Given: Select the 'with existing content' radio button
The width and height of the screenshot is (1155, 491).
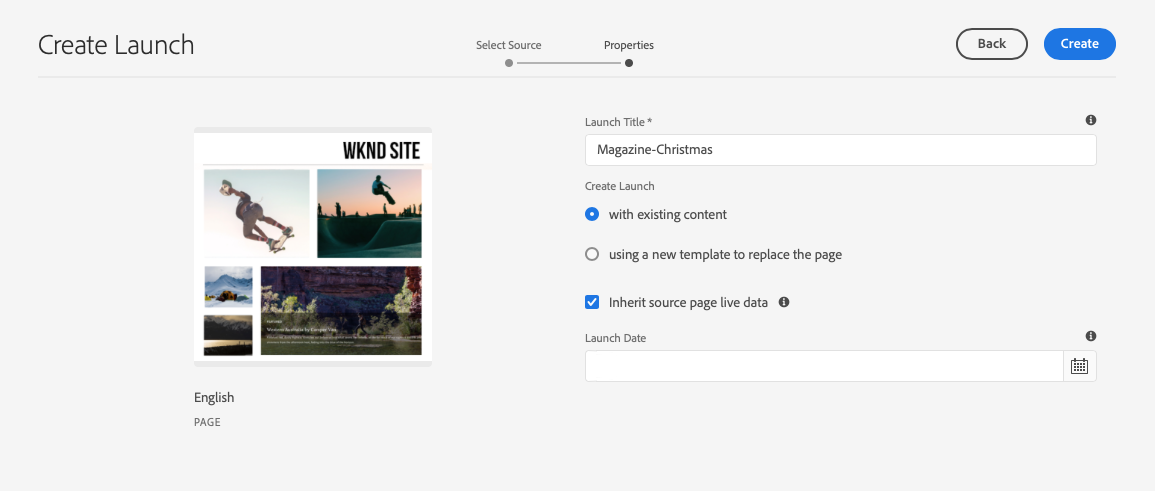Looking at the screenshot, I should [592, 214].
